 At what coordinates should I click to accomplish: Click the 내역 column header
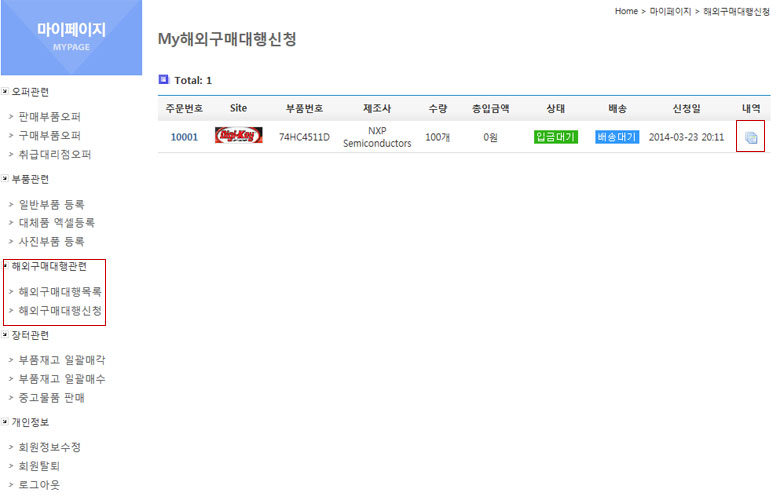click(751, 108)
